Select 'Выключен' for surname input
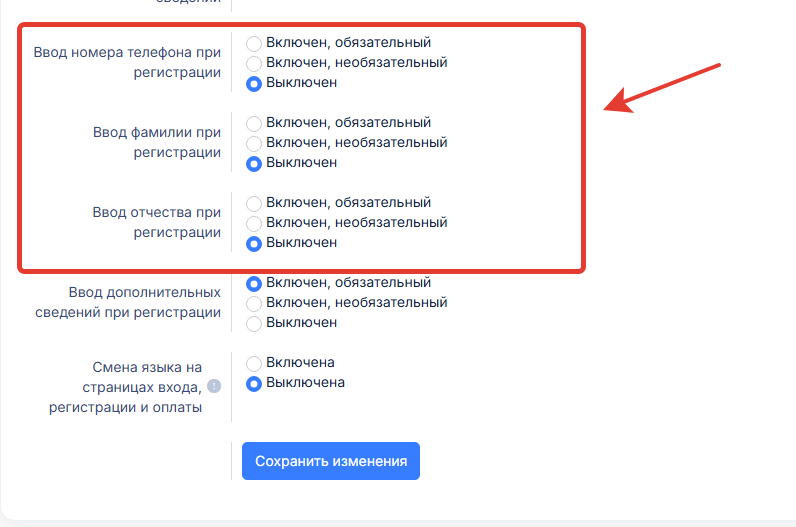The width and height of the screenshot is (796, 527). (254, 163)
